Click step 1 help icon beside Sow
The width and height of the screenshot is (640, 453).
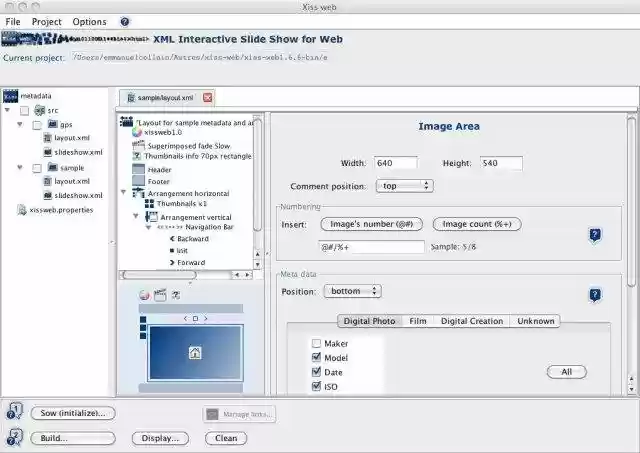15,412
